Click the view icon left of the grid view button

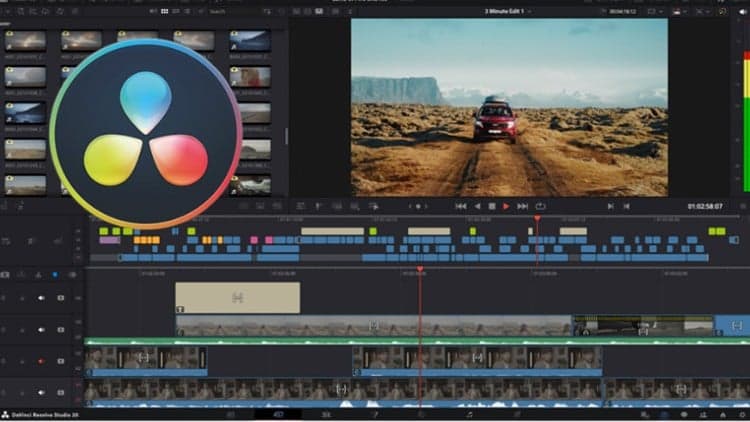153,11
